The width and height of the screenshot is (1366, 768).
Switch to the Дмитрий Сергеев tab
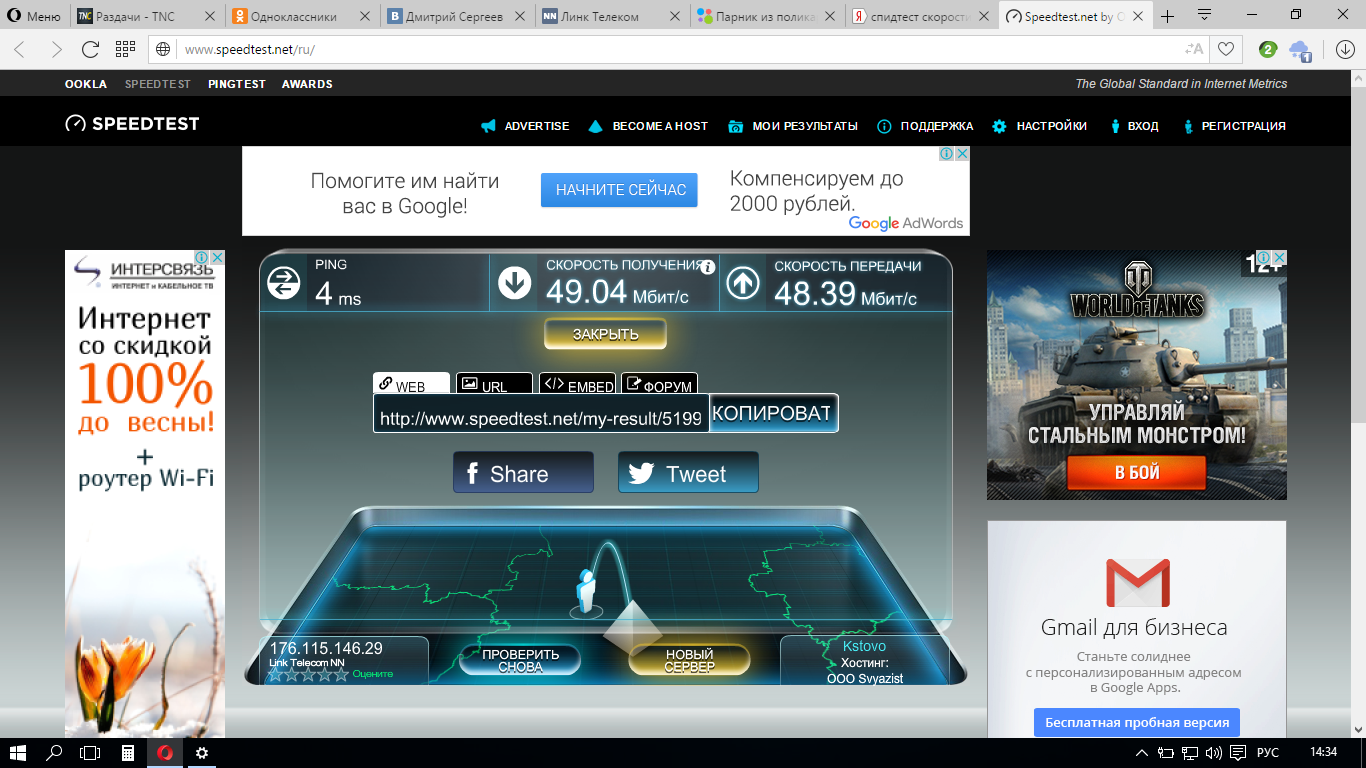point(456,16)
